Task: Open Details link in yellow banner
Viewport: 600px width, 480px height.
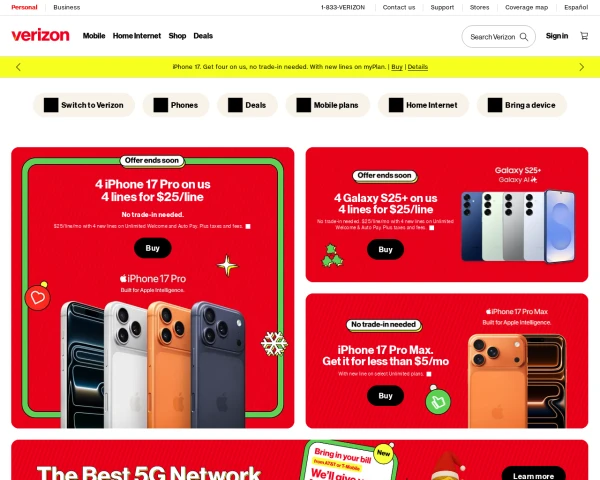Action: click(x=418, y=67)
